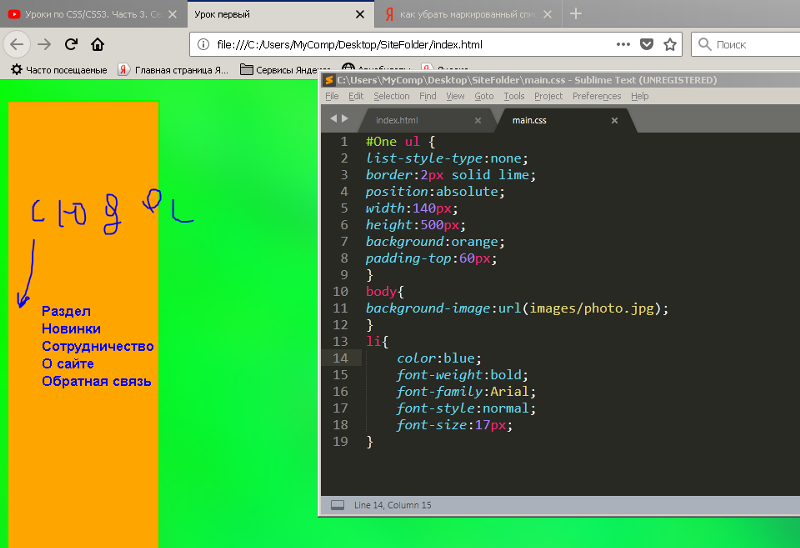
Task: Close the 'Урок первый' tab
Action: pyautogui.click(x=360, y=14)
